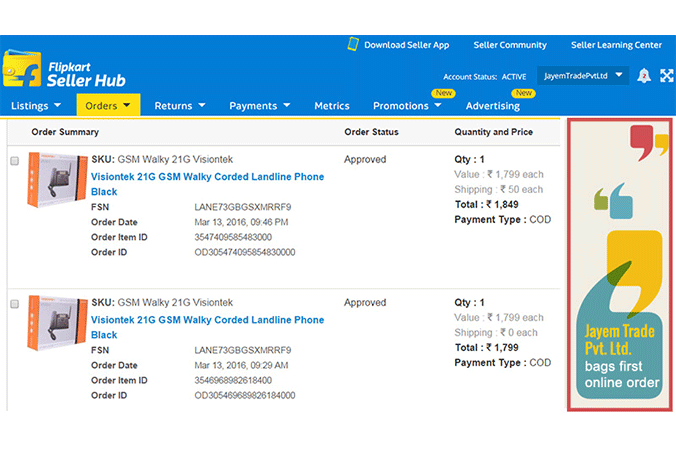
Task: Click order date Mar 13, 2016, 09:46 PM
Action: tap(241, 222)
